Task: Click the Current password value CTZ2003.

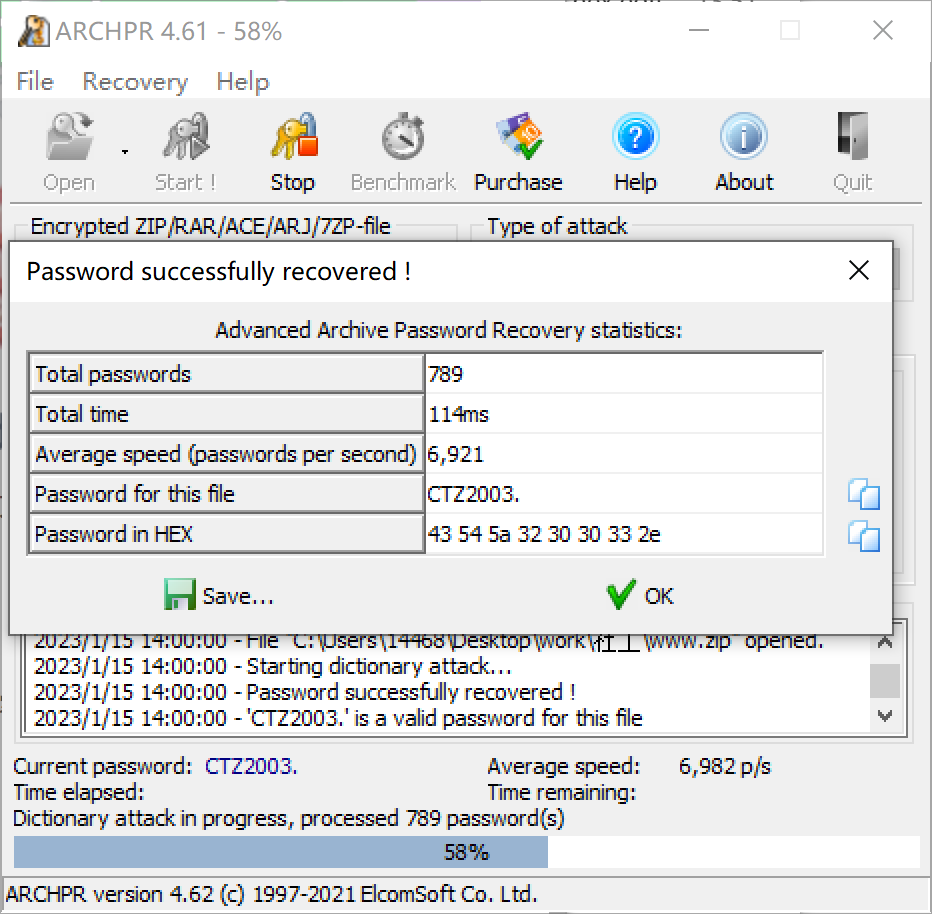Action: pos(251,766)
